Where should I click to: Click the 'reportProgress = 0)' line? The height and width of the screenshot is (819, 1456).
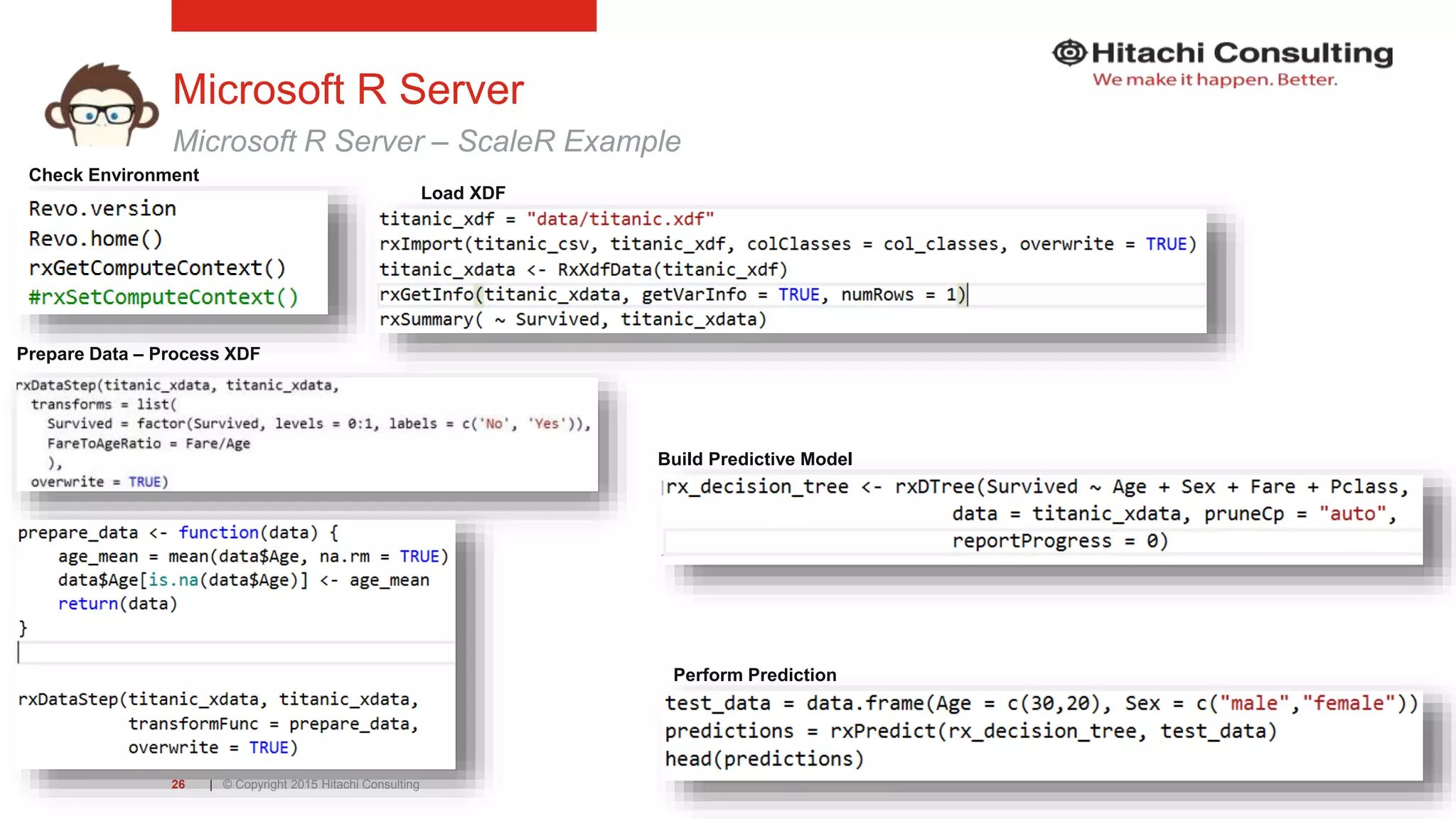coord(1060,541)
